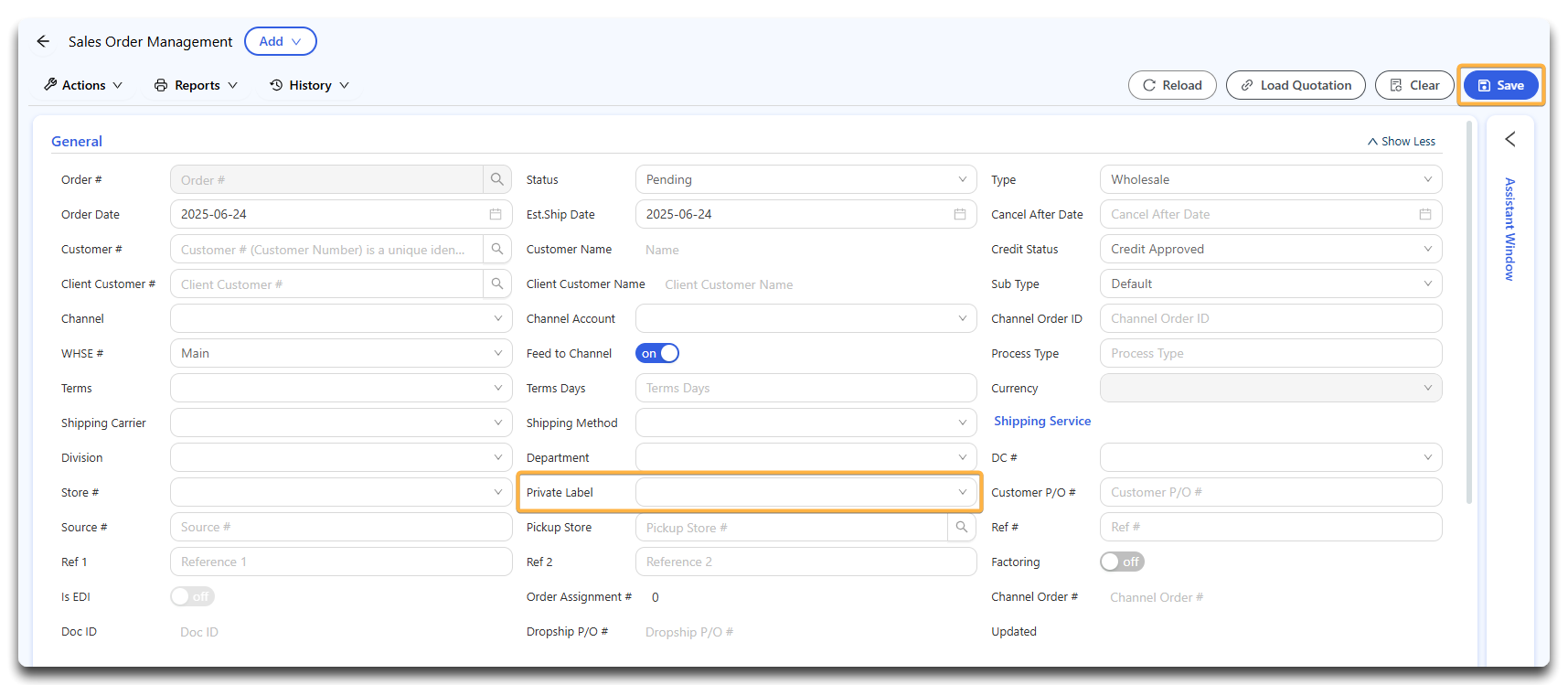Image resolution: width=1568 pixels, height=685 pixels.
Task: Open the Currency dropdown
Action: tap(1271, 388)
